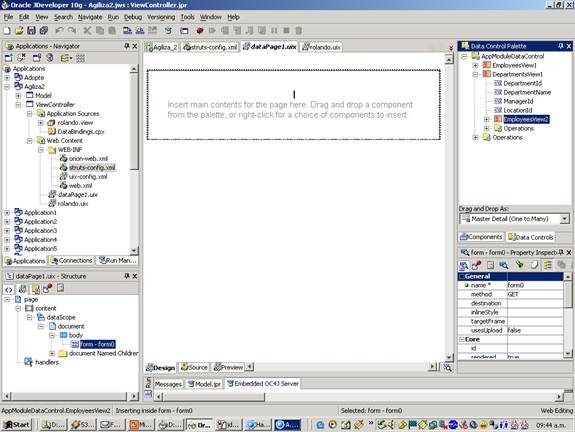Click the Paste icon in main toolbar
The width and height of the screenshot is (575, 432).
[x=112, y=31]
